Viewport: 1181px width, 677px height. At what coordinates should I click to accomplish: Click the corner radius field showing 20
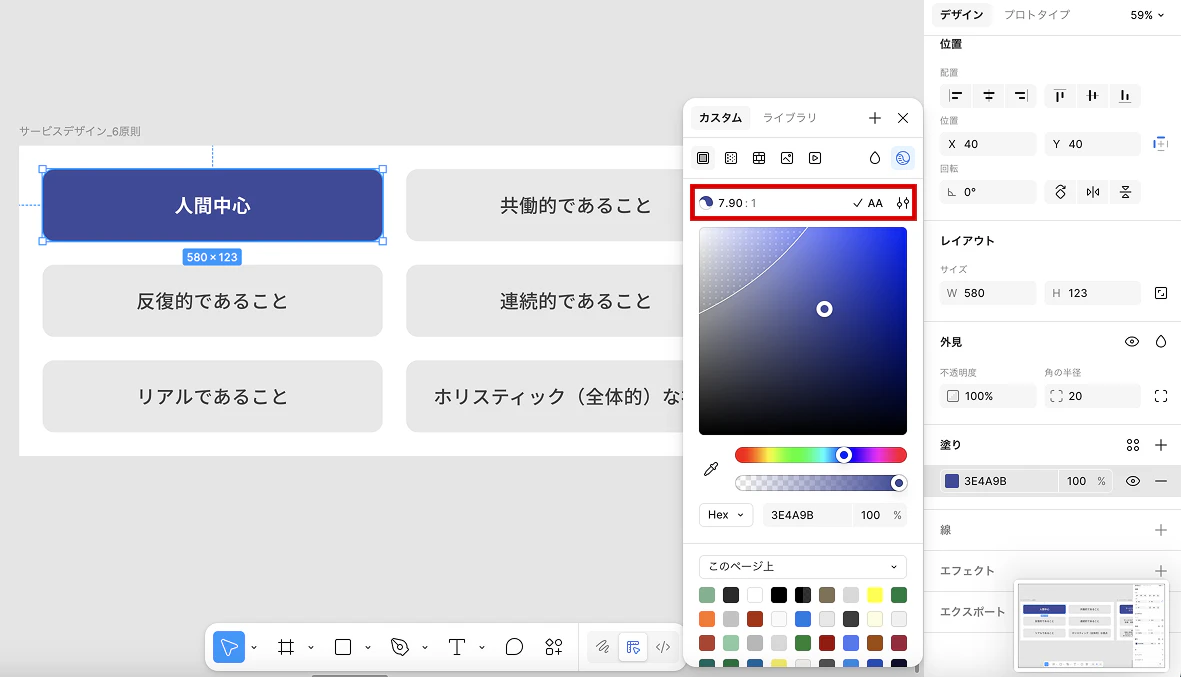(x=1092, y=396)
